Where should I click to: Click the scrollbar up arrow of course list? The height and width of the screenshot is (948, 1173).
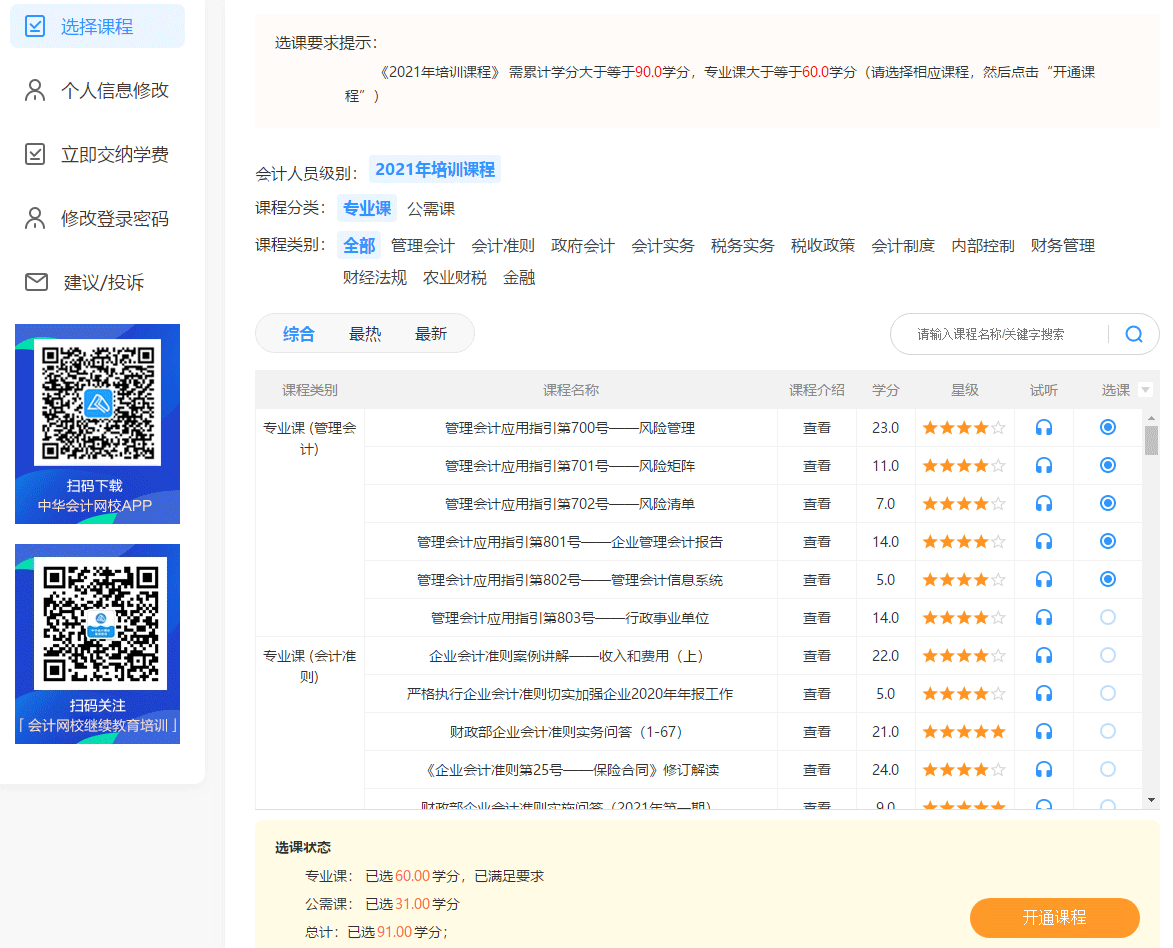tap(1151, 417)
